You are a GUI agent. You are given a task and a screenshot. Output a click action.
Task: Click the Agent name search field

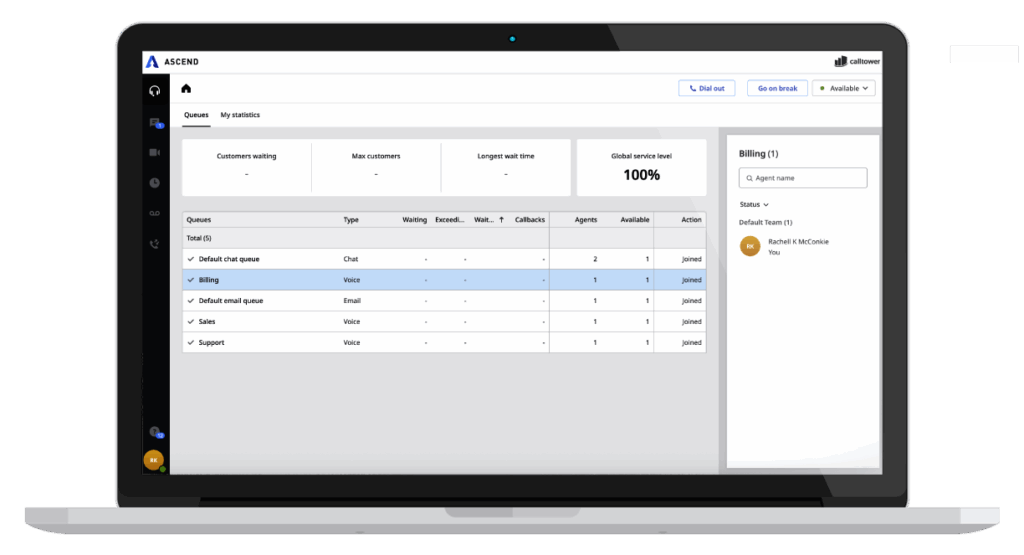[x=803, y=178]
